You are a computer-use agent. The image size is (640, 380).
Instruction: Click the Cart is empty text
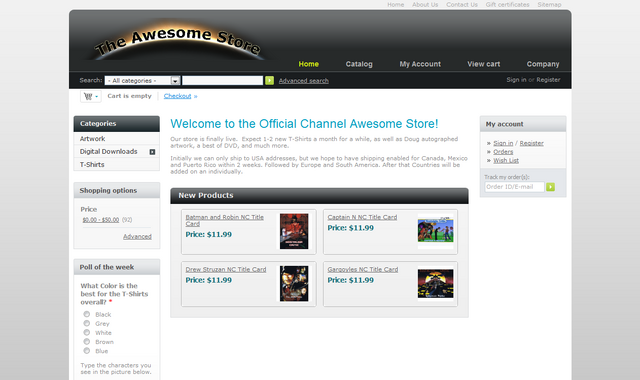(x=129, y=96)
